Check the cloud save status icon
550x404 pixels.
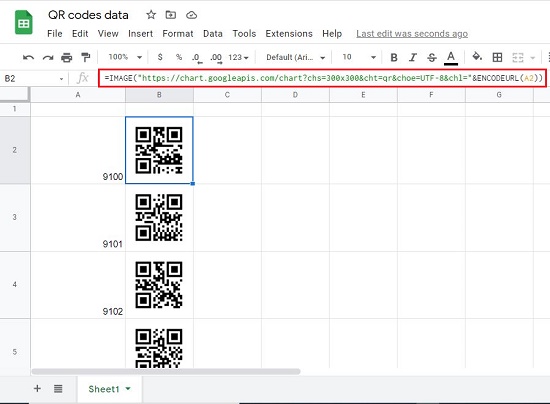pos(191,15)
